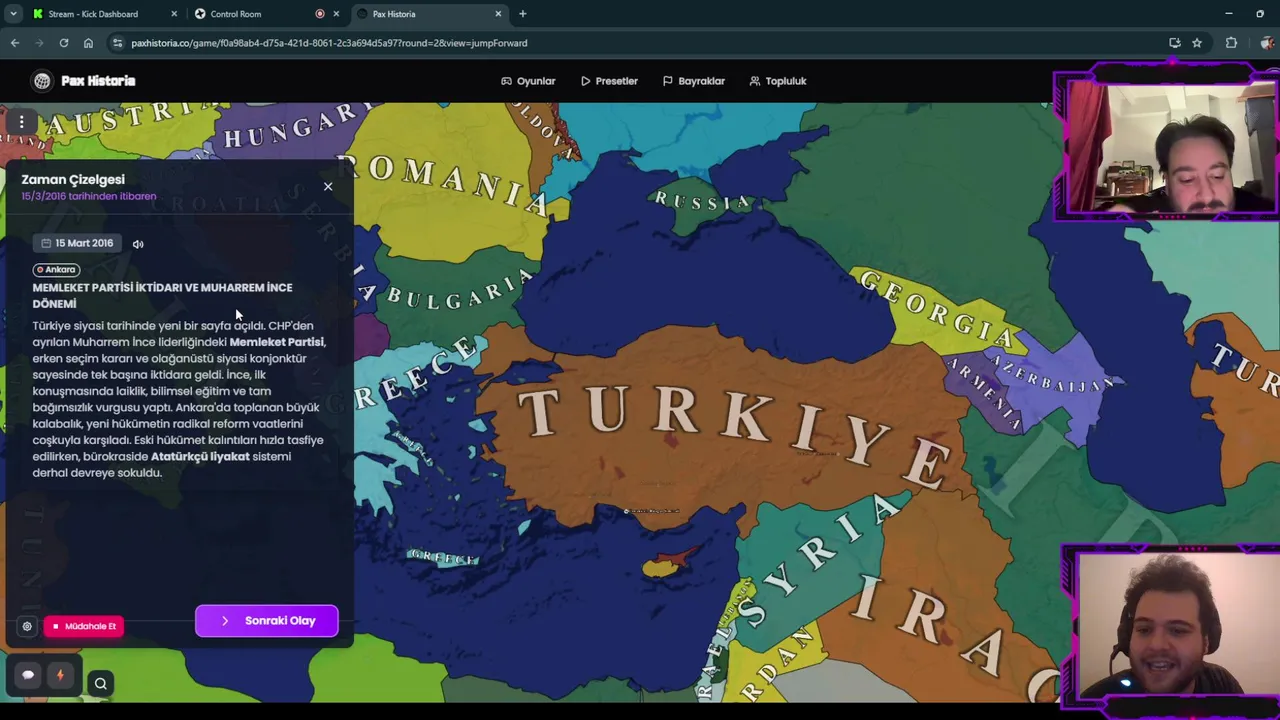The width and height of the screenshot is (1280, 720).
Task: Select the lightning bolt actions icon
Action: coord(60,675)
